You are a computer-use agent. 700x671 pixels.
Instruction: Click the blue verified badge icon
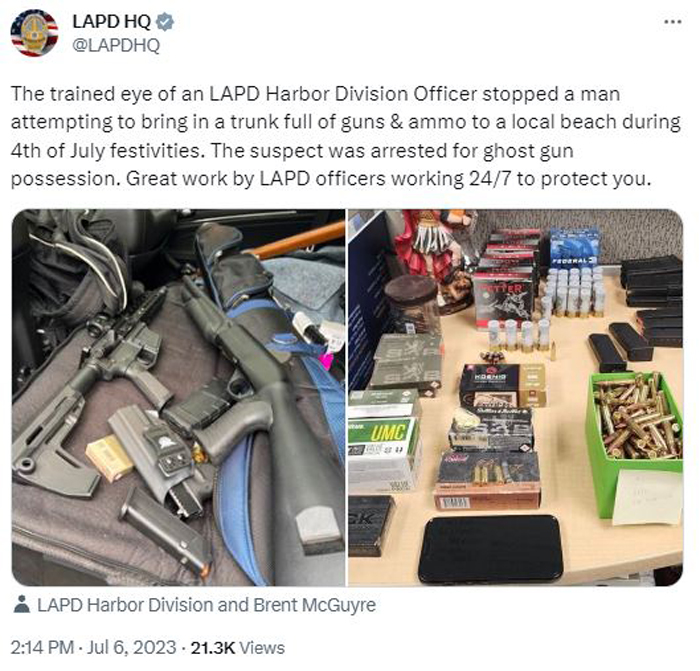pos(165,22)
